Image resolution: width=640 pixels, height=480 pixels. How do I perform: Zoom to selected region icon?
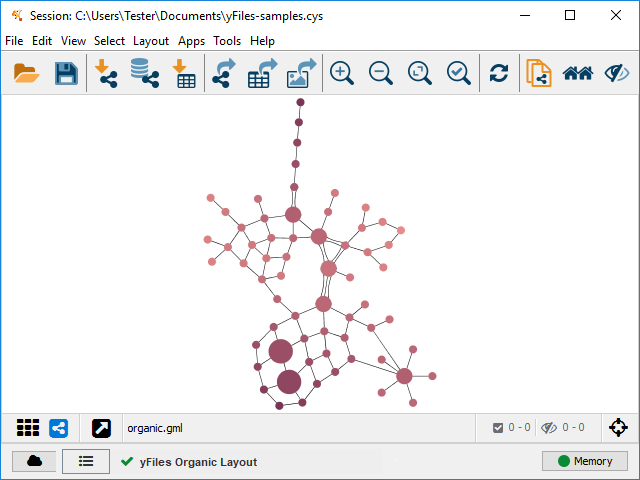coord(459,73)
